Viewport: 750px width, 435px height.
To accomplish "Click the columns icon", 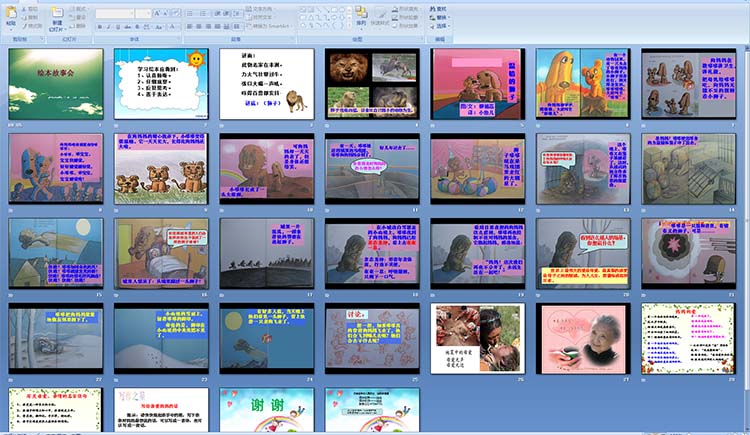I will (237, 26).
